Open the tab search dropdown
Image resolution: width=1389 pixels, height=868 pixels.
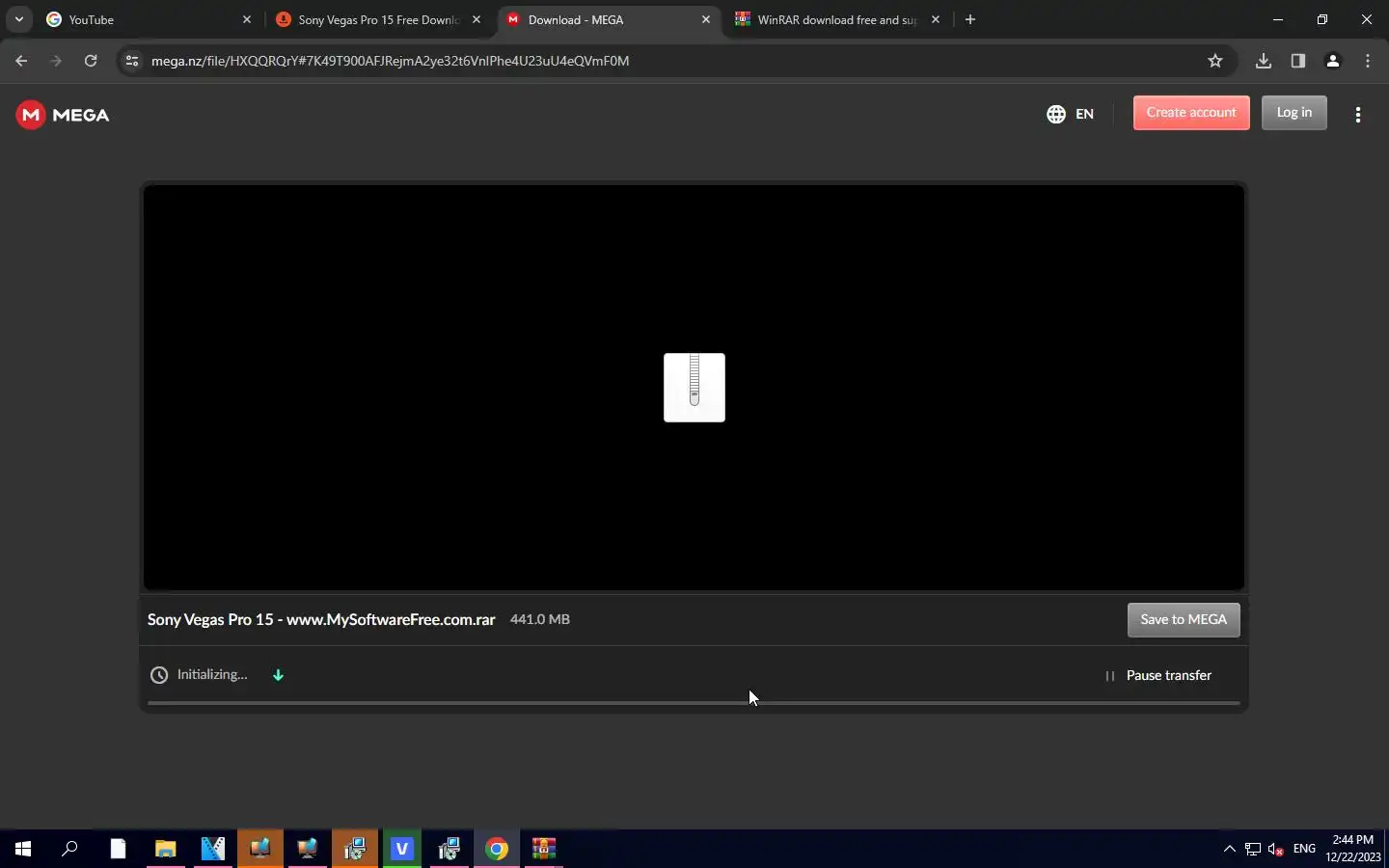coord(18,19)
